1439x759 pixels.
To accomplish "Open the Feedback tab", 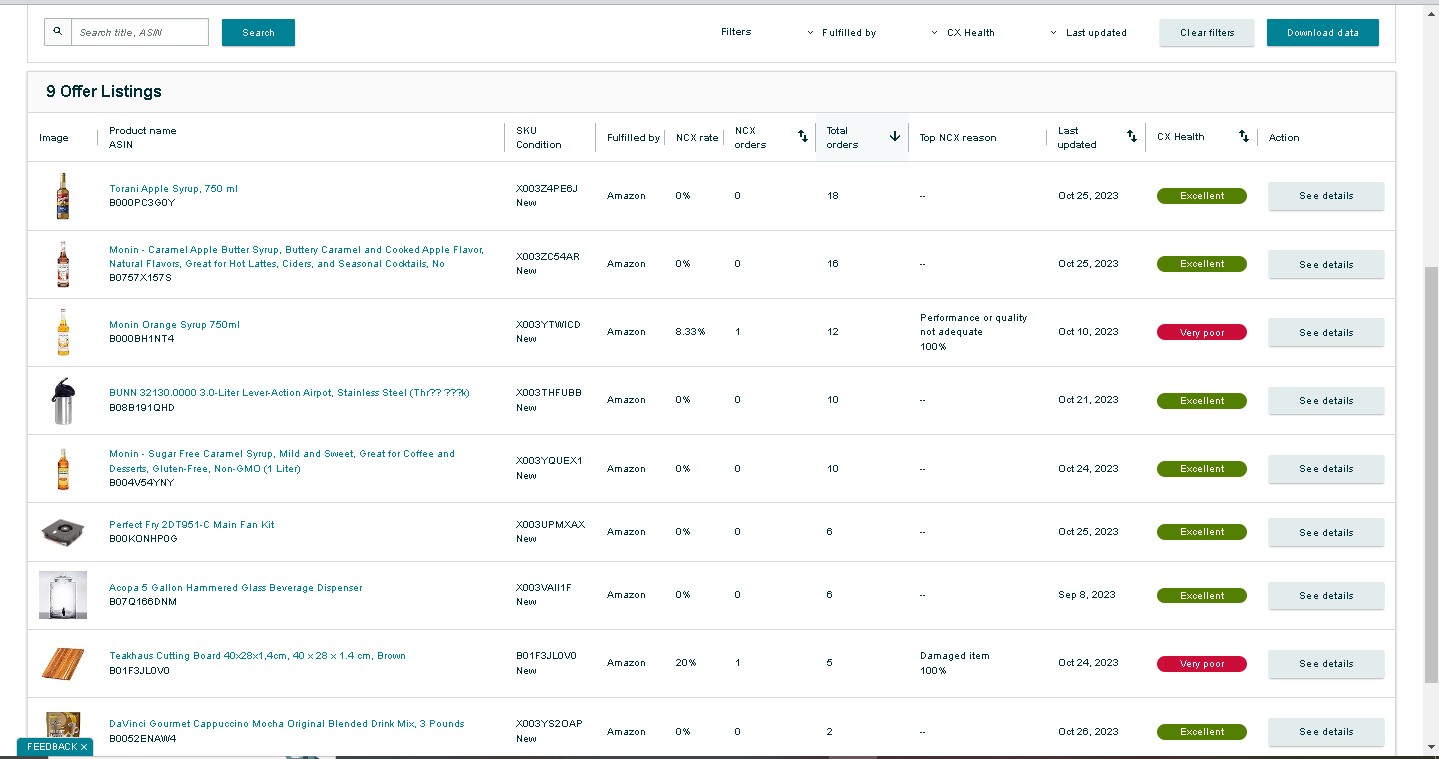I will tap(50, 747).
